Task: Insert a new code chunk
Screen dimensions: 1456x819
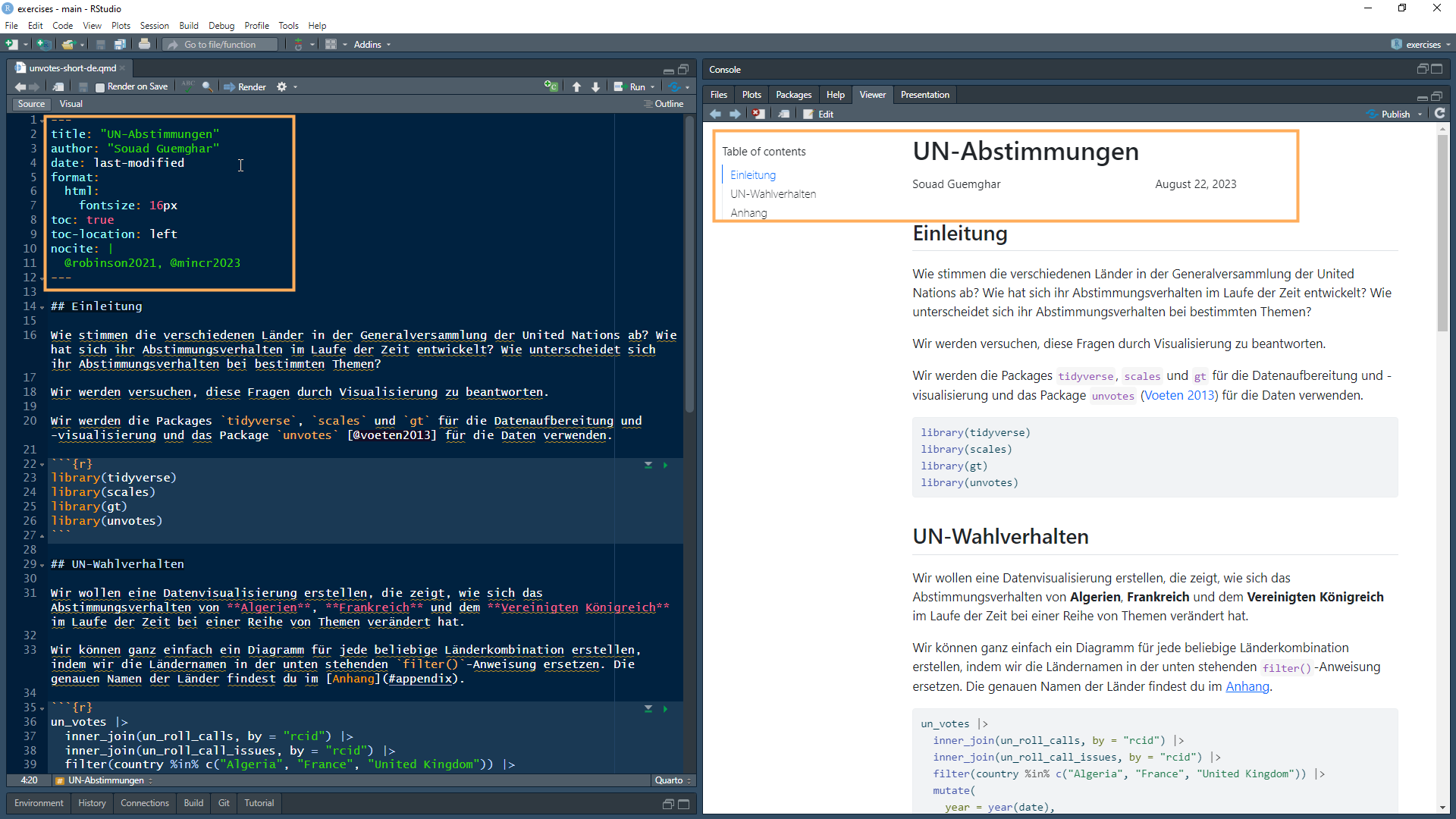Action: [551, 87]
